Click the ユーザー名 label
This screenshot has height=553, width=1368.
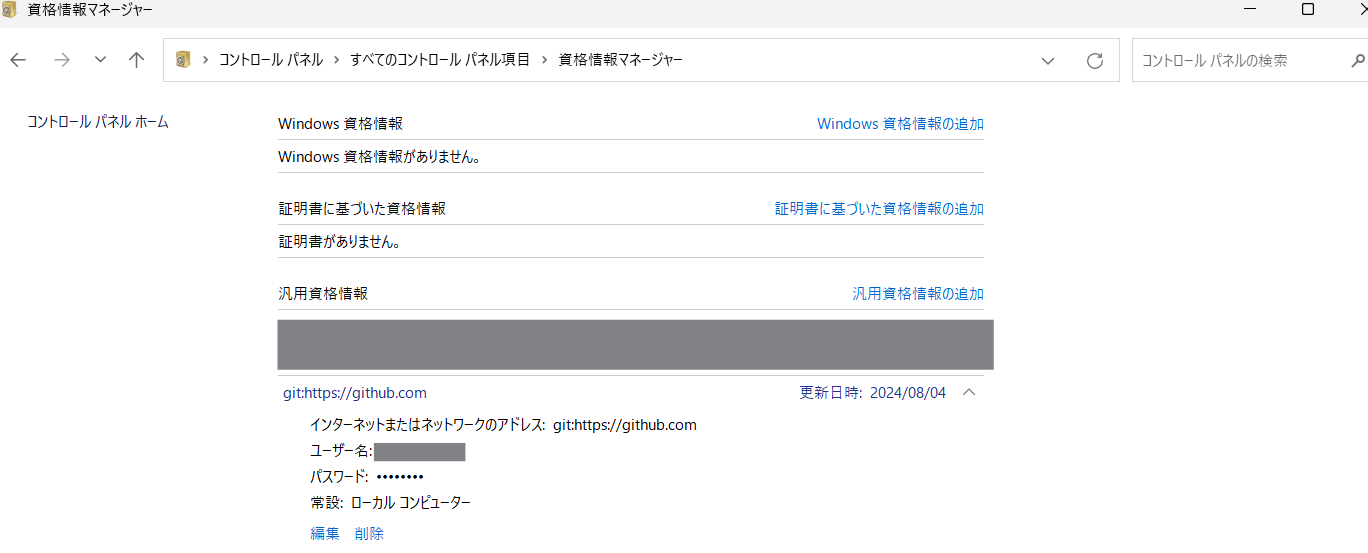(341, 452)
